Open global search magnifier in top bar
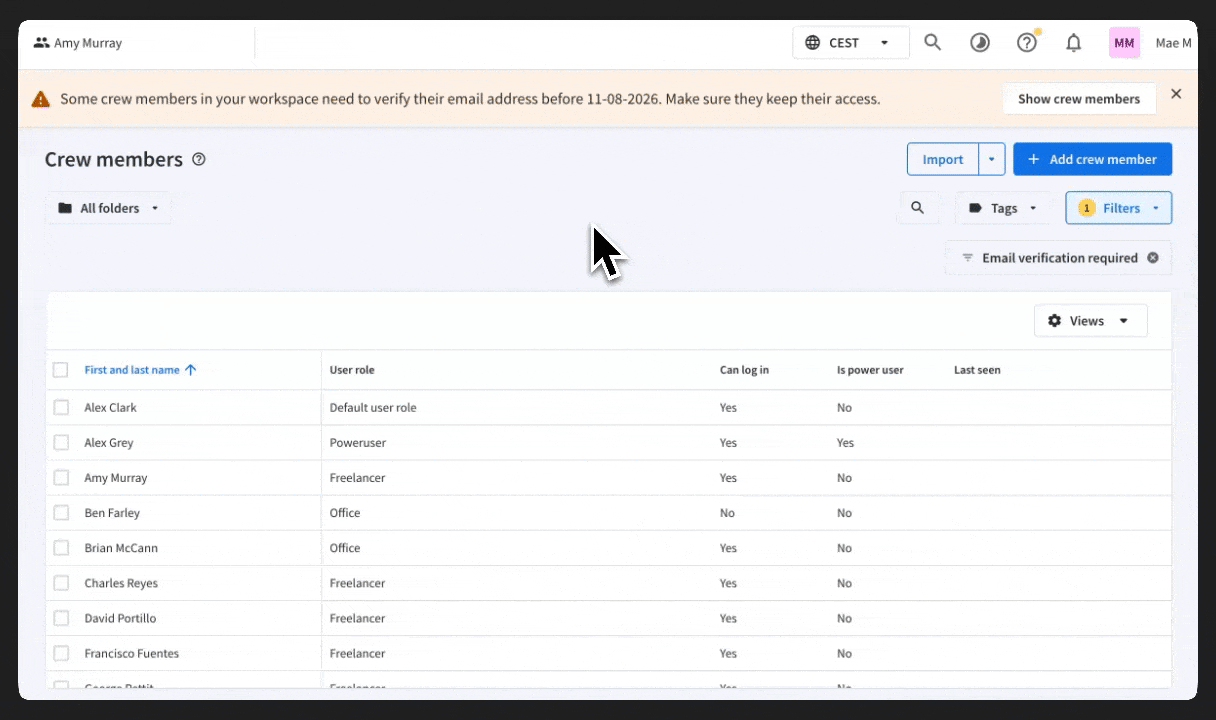 tap(932, 43)
